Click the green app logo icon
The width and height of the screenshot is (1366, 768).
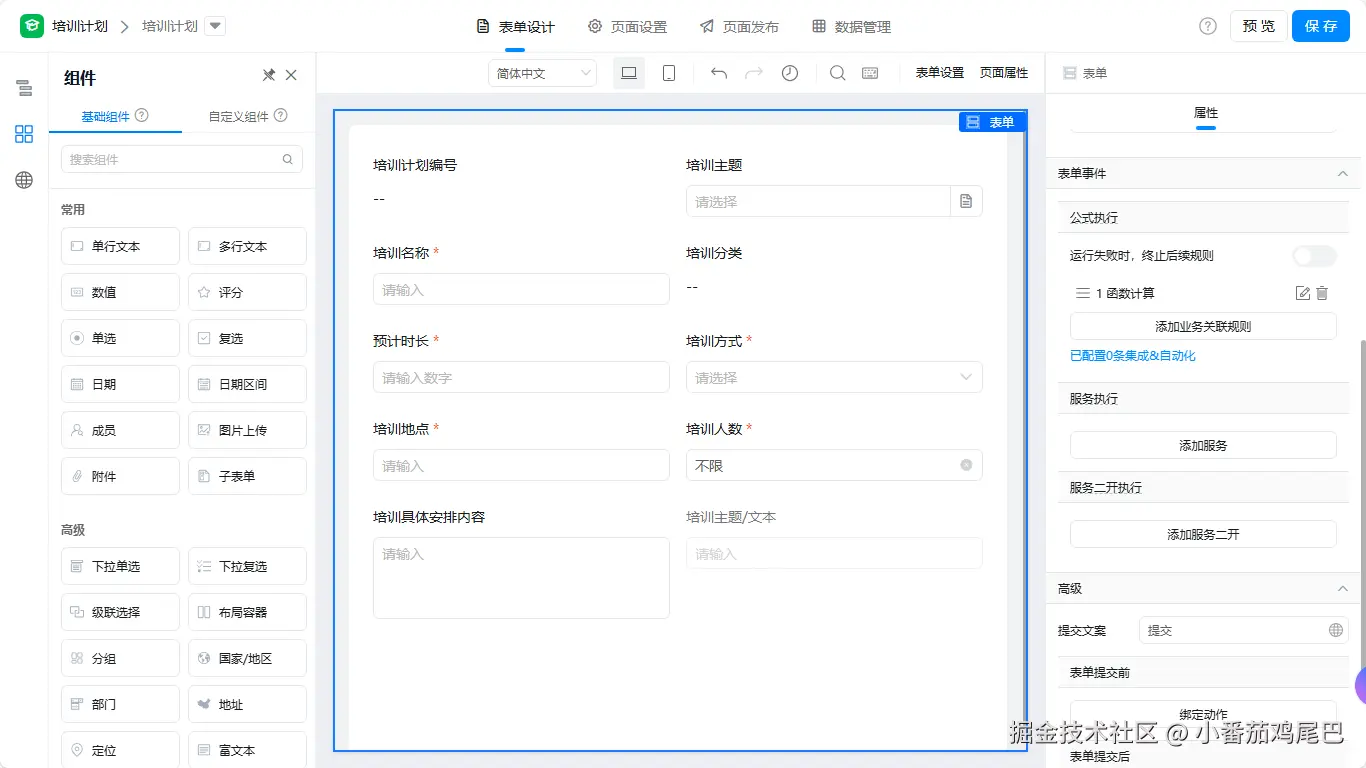coord(32,26)
